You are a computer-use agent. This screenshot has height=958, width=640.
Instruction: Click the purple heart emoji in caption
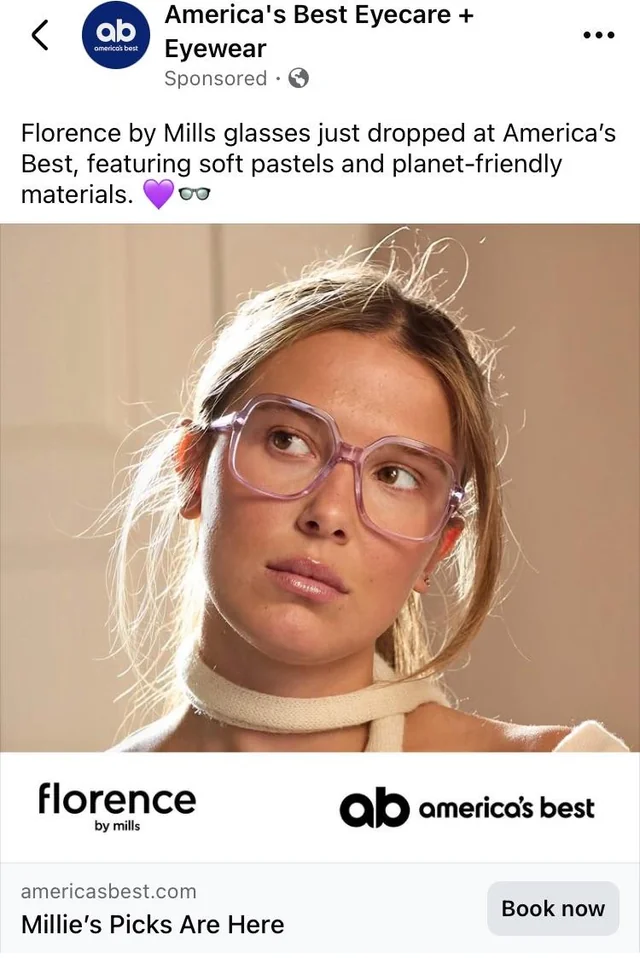coord(159,194)
